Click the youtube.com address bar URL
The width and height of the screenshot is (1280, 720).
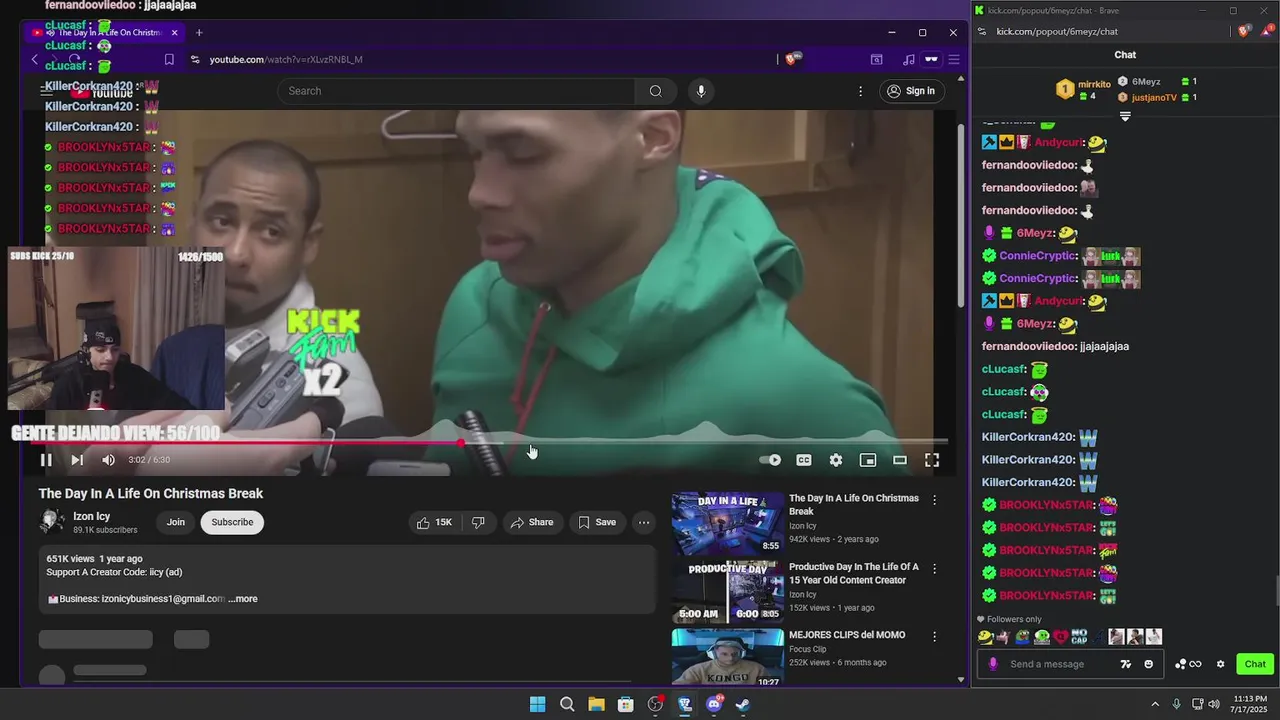click(x=286, y=60)
